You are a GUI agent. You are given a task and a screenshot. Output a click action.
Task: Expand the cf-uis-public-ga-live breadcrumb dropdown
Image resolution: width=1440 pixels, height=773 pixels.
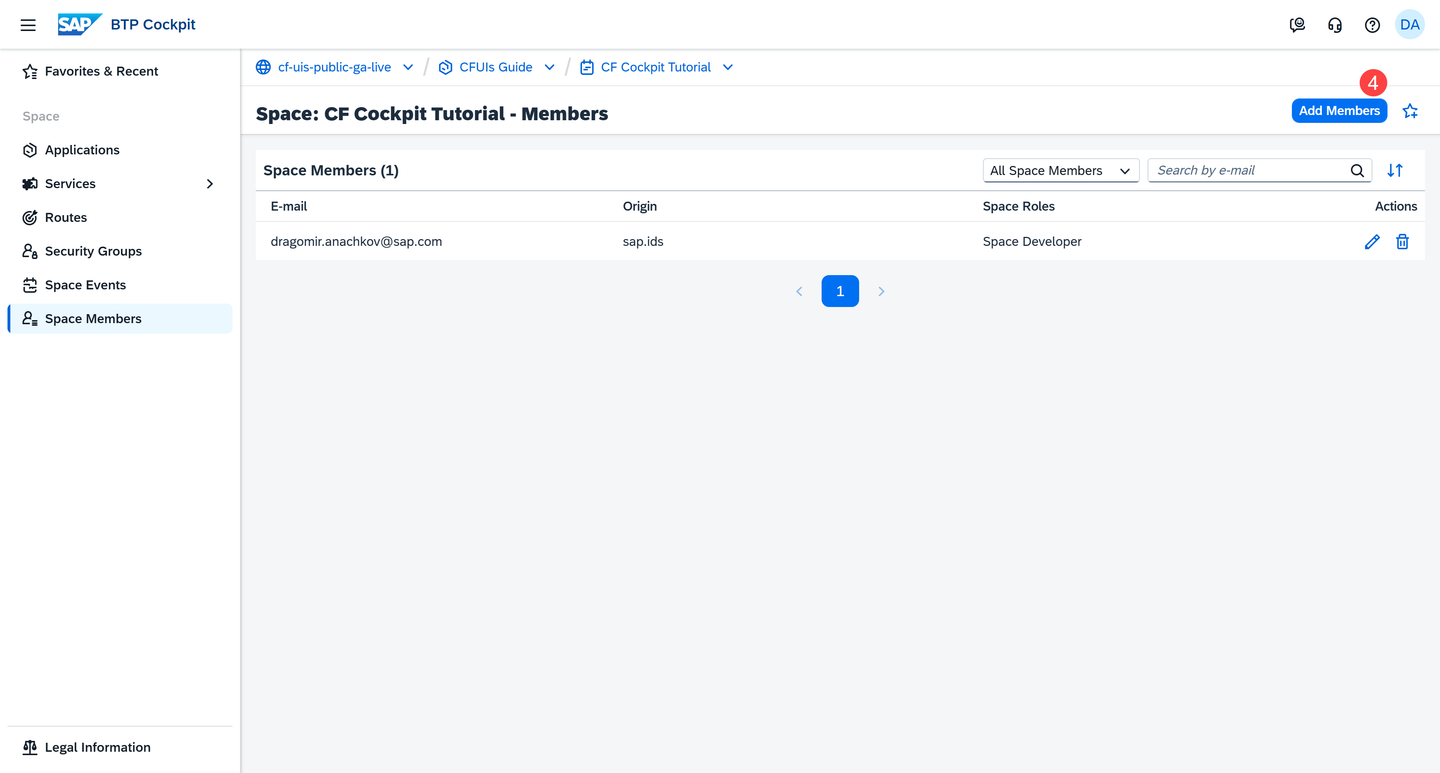coord(408,67)
